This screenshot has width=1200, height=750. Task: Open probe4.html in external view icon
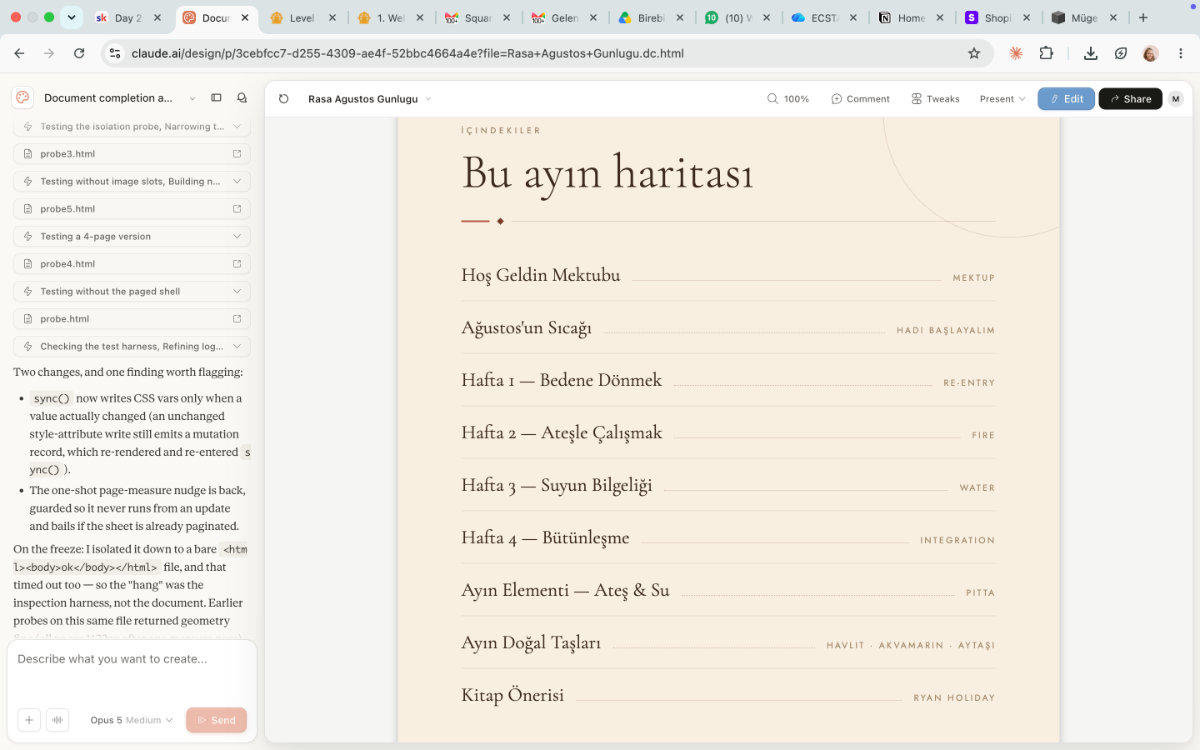point(237,264)
